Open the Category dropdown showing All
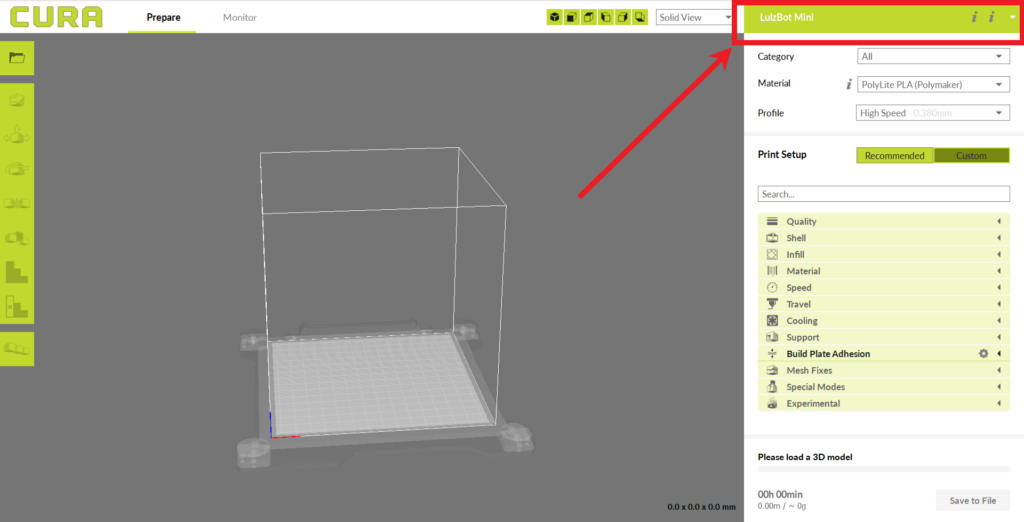This screenshot has height=522, width=1024. click(933, 57)
